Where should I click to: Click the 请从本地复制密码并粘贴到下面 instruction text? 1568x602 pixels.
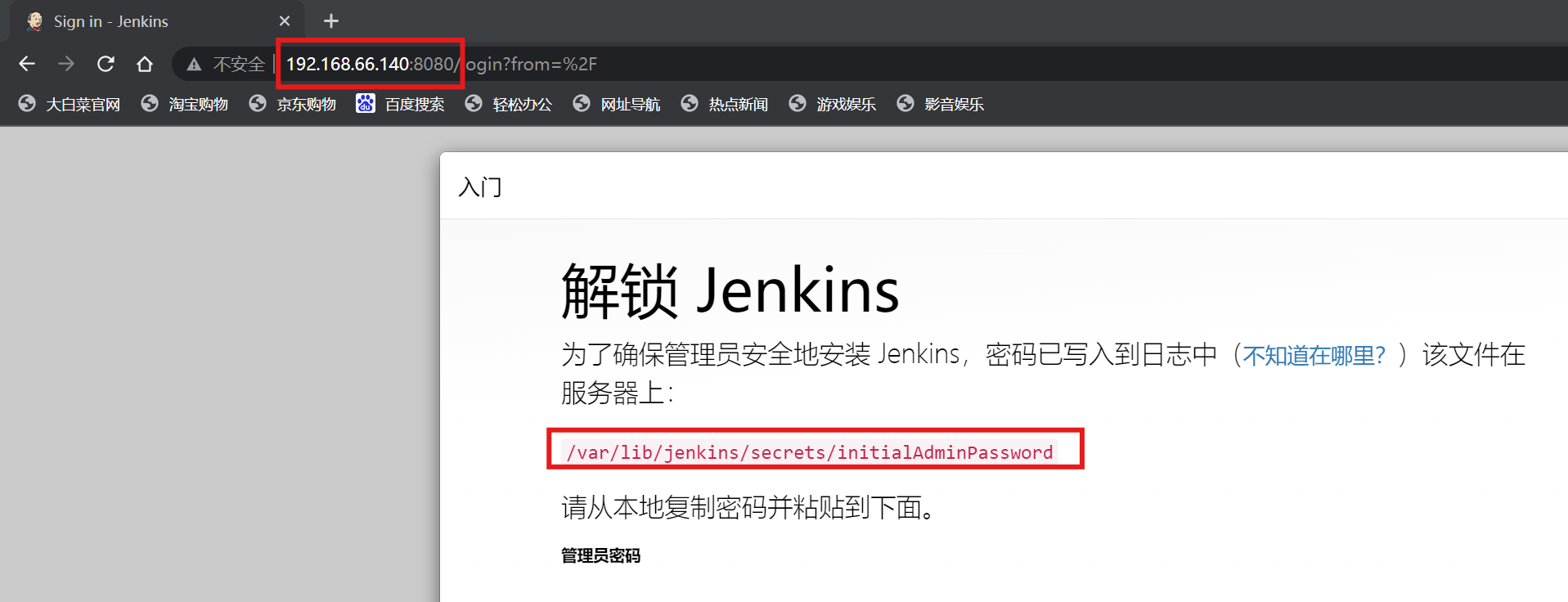coord(748,508)
